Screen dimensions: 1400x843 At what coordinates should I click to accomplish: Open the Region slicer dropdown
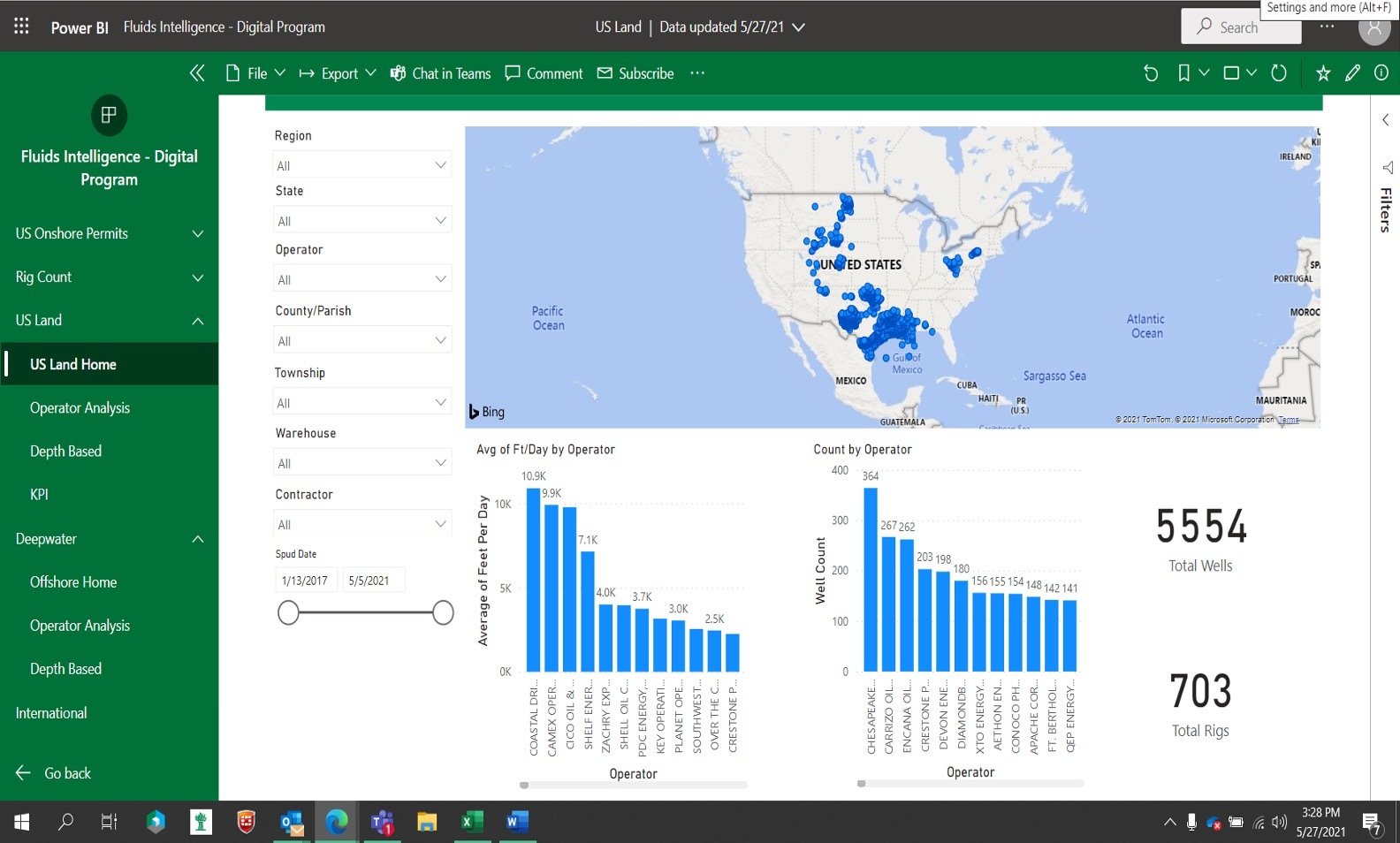362,165
